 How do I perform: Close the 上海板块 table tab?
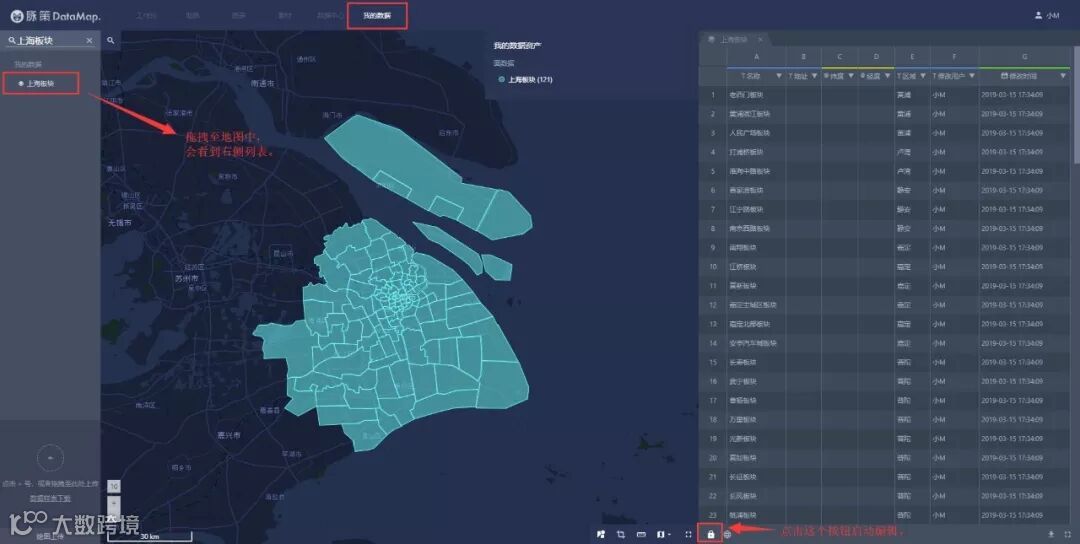pyautogui.click(x=759, y=39)
